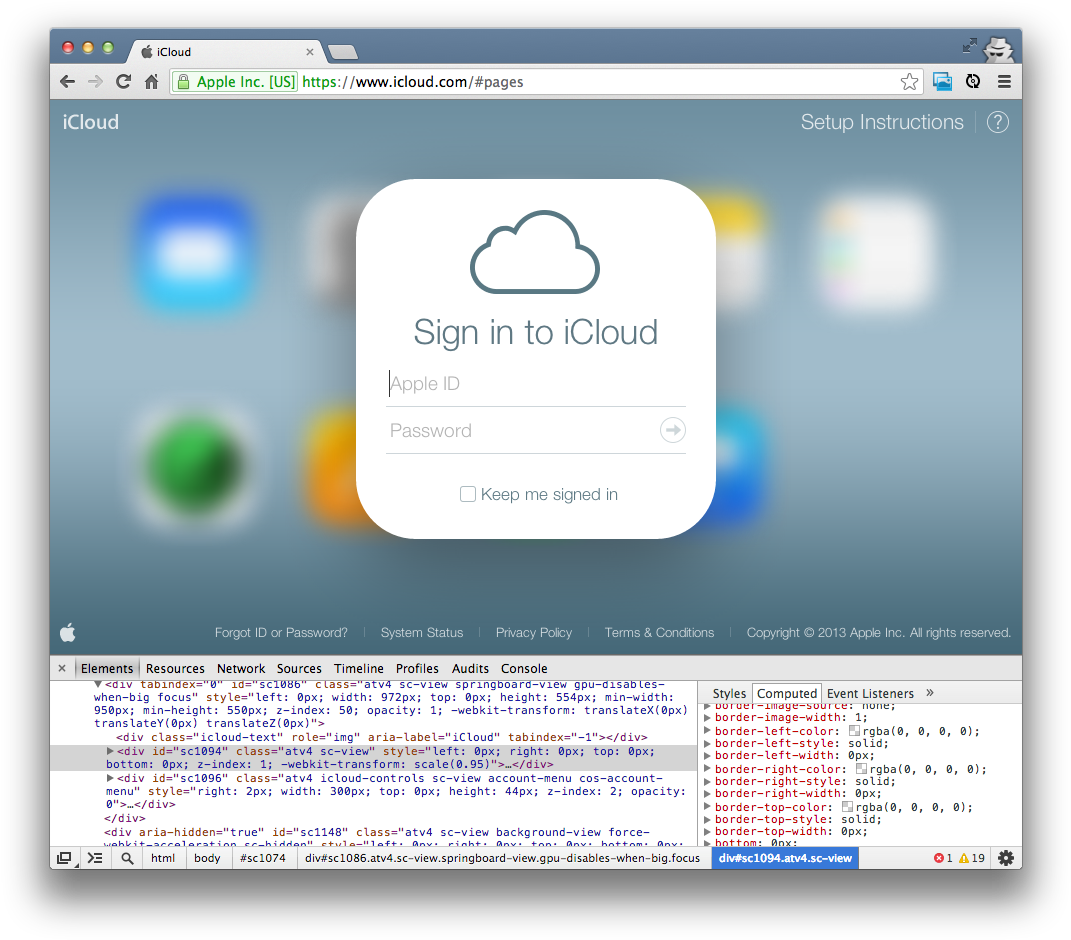Click into the Apple ID field
Image resolution: width=1071 pixels, height=940 pixels.
pyautogui.click(x=535, y=384)
